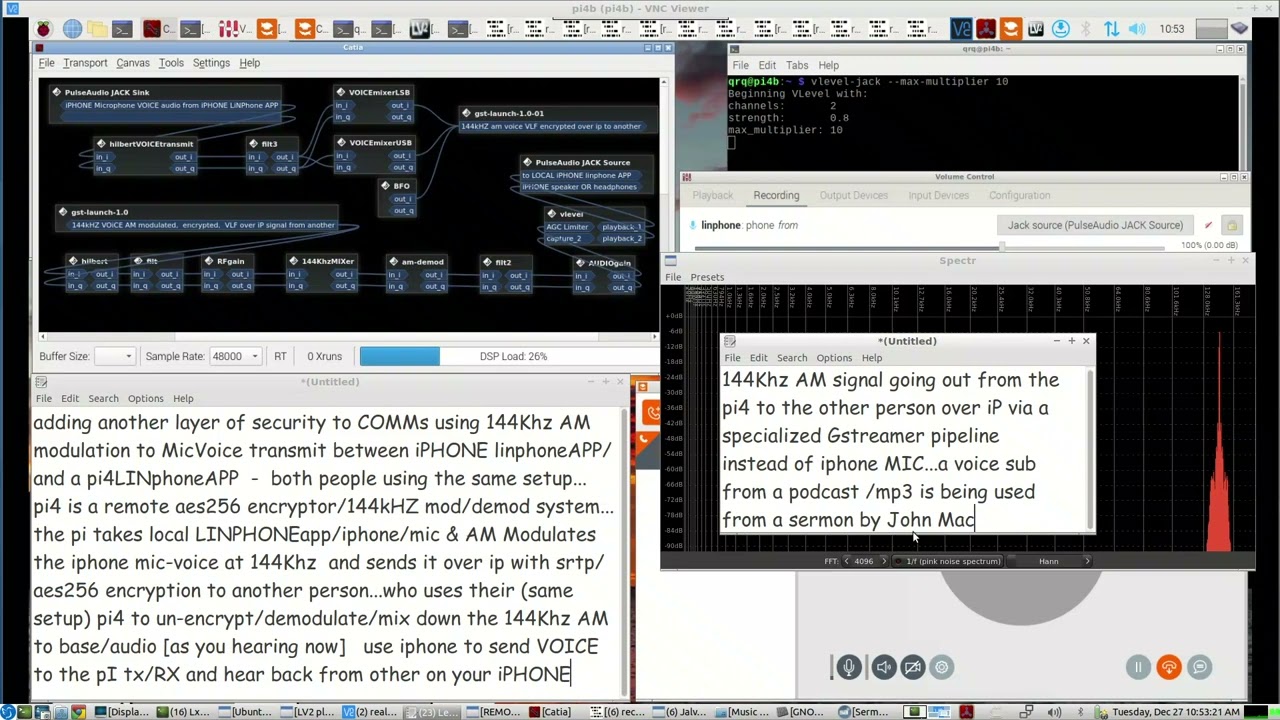
Task: Open Catia File menu
Action: click(x=46, y=63)
